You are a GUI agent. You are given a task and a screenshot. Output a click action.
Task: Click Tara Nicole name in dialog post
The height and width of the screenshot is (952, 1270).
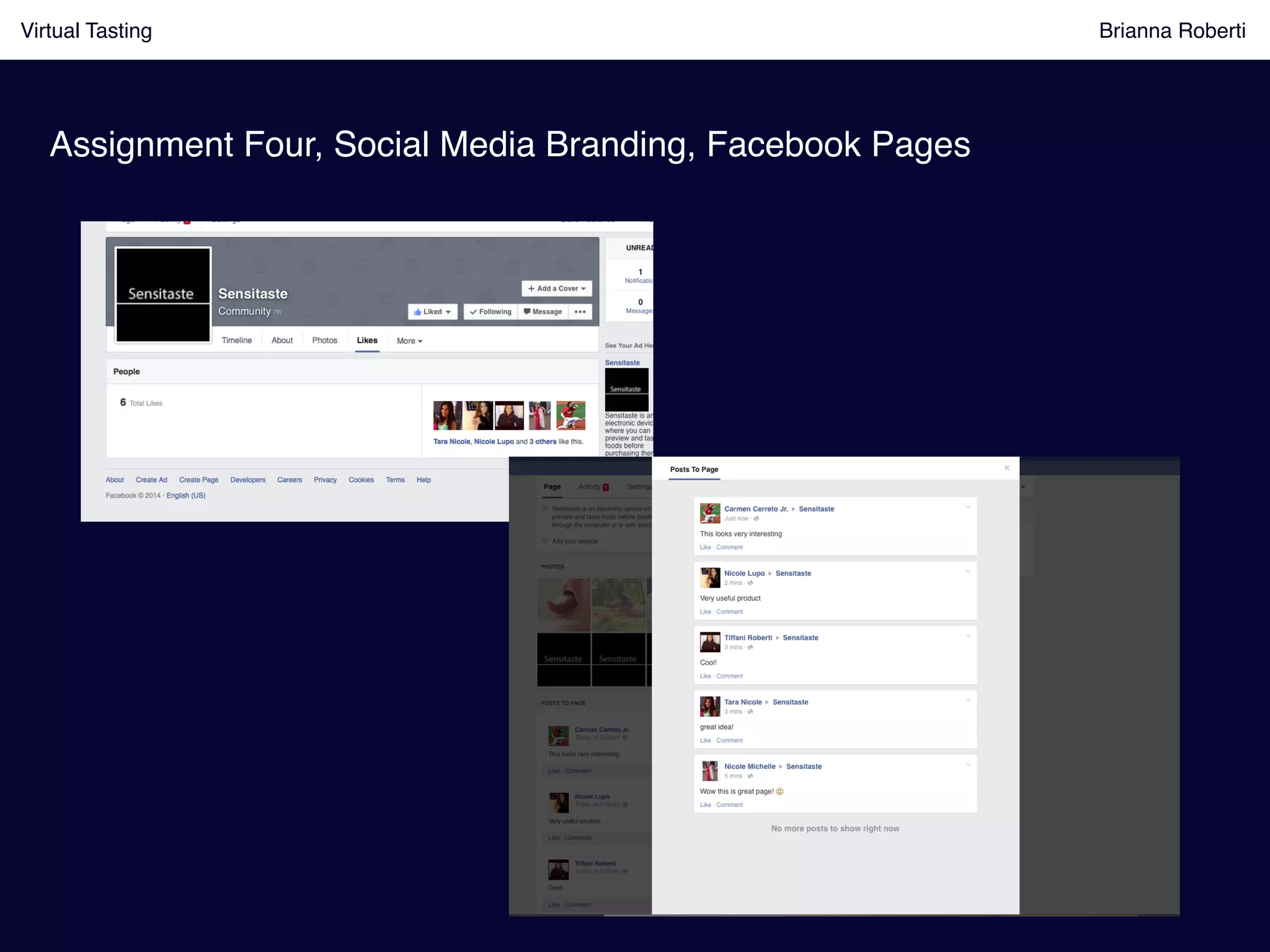pos(743,702)
